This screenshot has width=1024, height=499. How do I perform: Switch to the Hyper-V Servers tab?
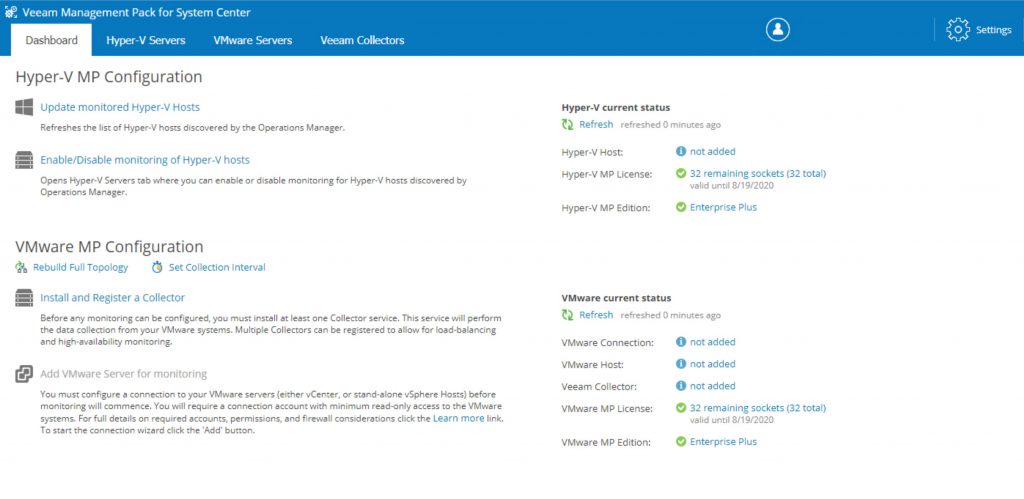tap(146, 40)
